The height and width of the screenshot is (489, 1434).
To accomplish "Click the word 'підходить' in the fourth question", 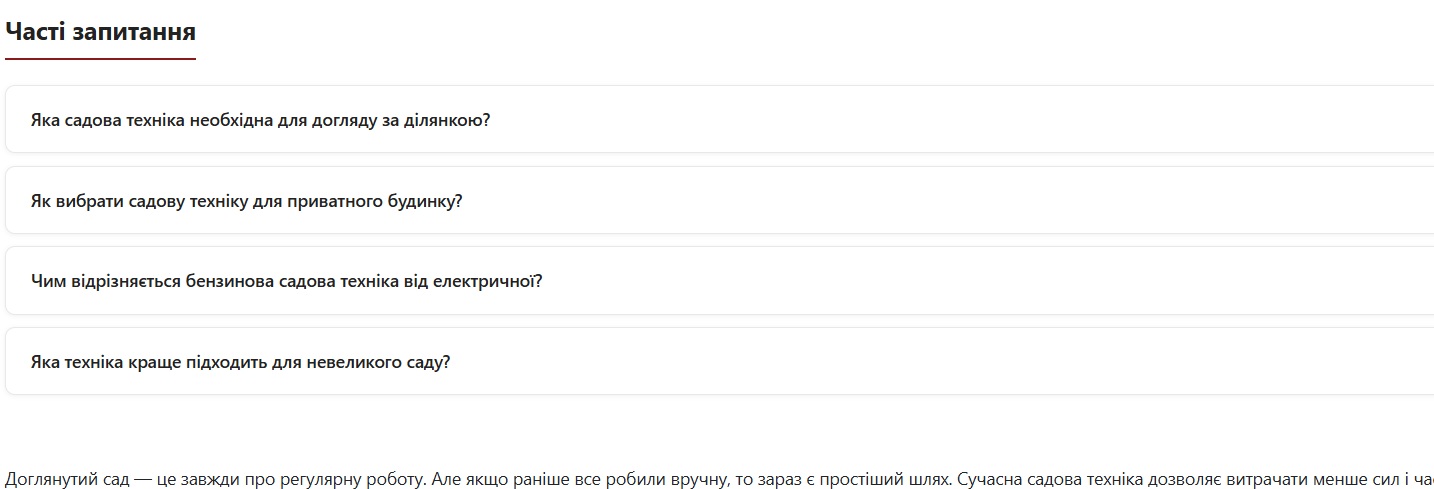I will tap(228, 362).
